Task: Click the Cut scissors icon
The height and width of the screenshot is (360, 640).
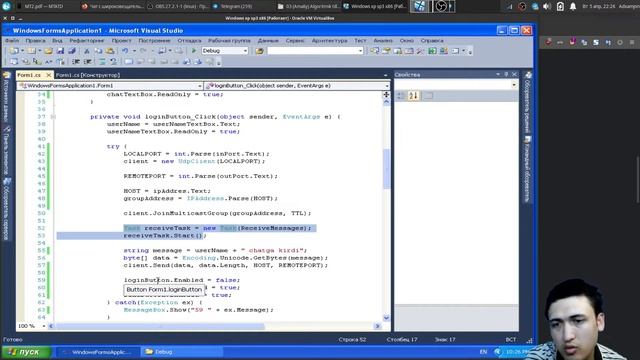Action: [87, 51]
